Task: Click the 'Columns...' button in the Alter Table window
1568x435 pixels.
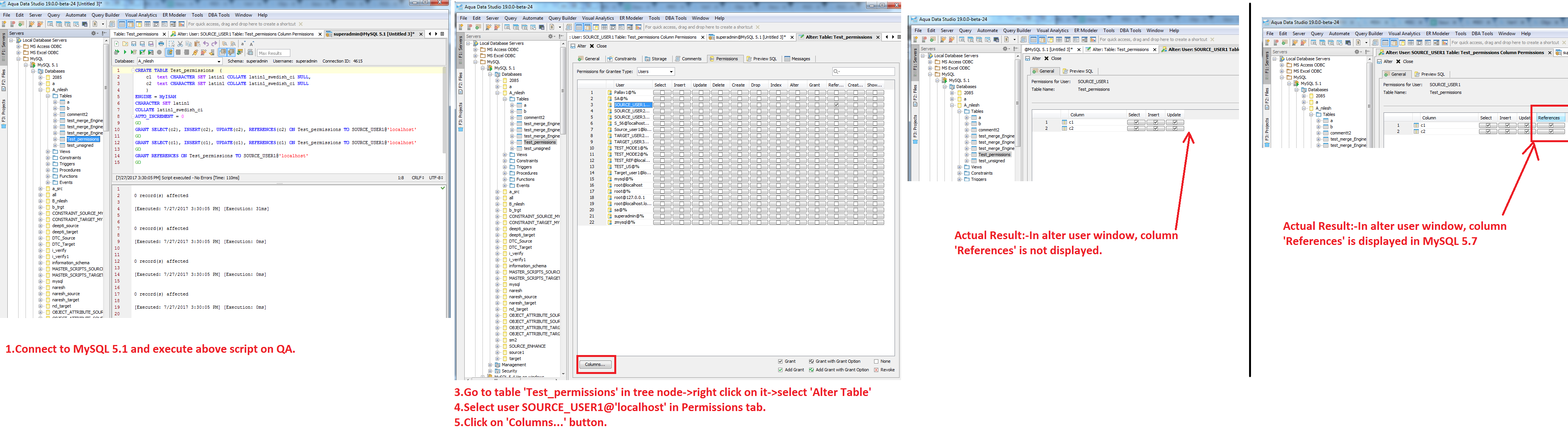Action: click(x=595, y=364)
